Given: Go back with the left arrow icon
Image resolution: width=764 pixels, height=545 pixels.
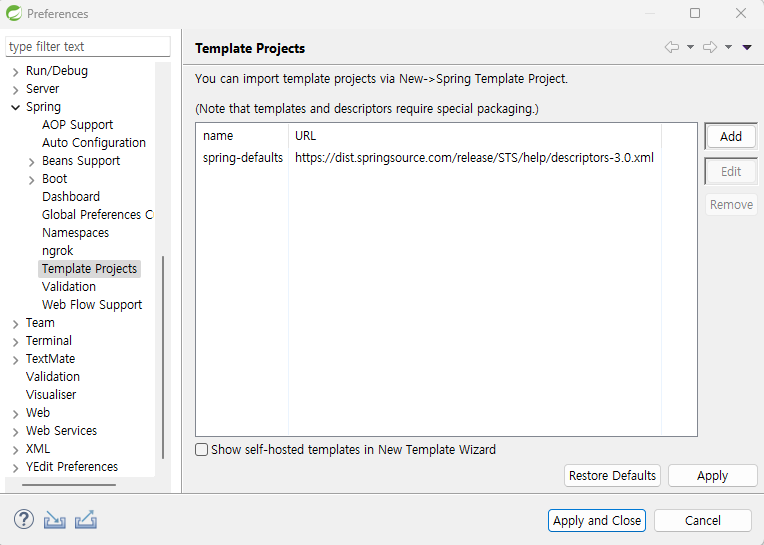Looking at the screenshot, I should (x=672, y=47).
